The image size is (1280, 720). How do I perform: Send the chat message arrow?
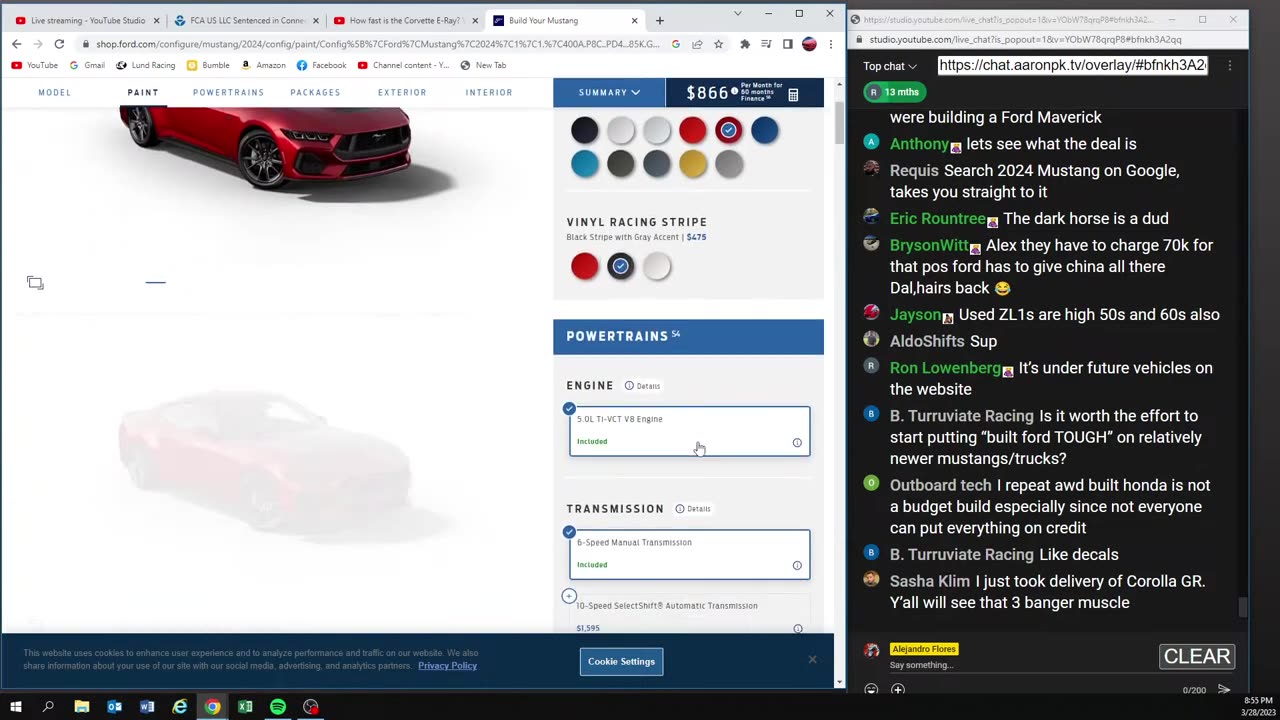pos(1224,690)
